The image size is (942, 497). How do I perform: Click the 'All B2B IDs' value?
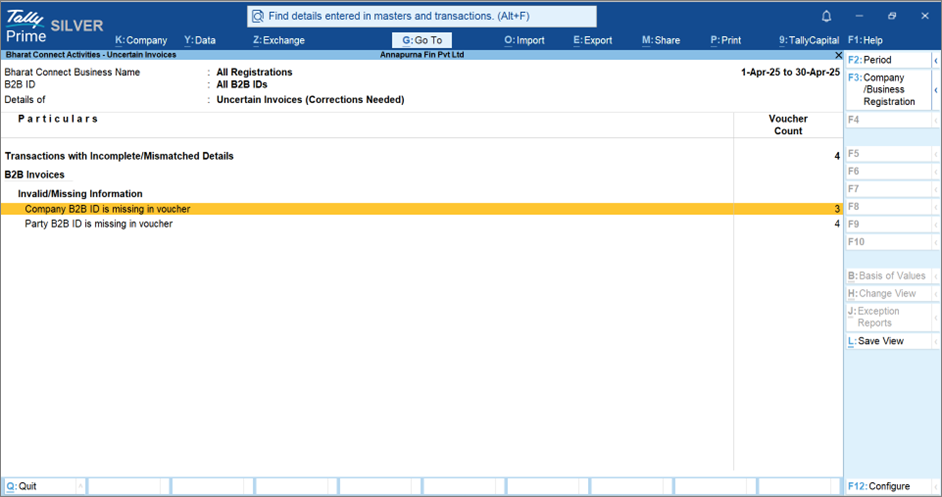[x=242, y=85]
